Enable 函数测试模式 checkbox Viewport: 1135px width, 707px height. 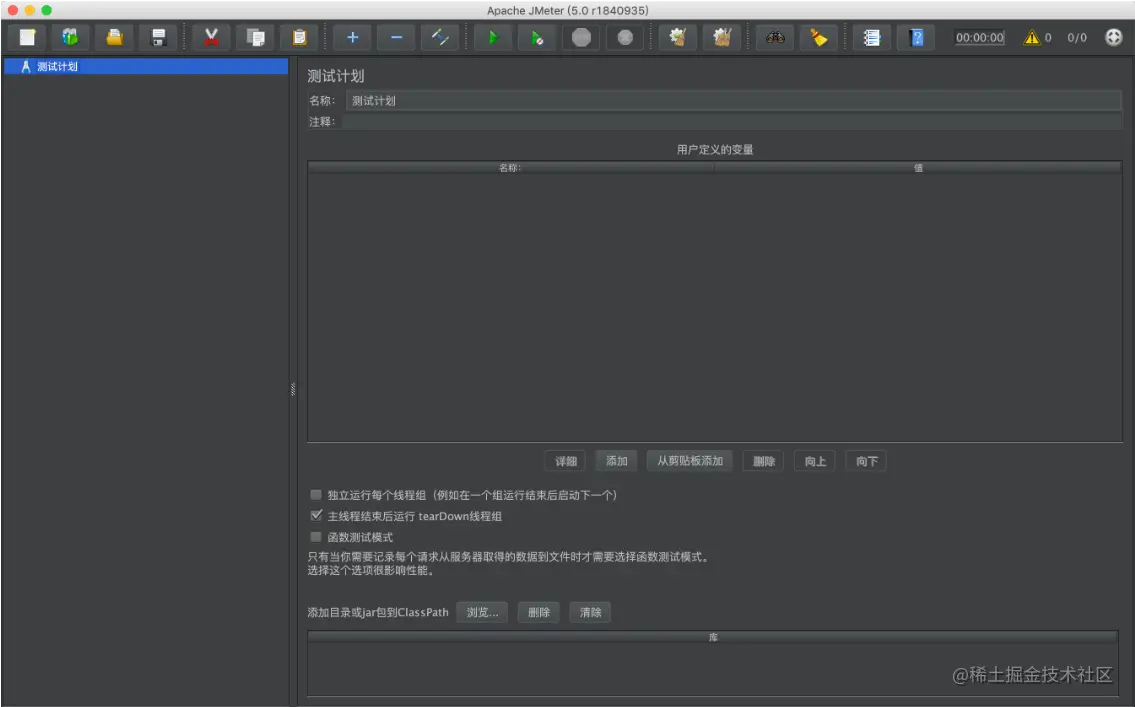pyautogui.click(x=316, y=537)
